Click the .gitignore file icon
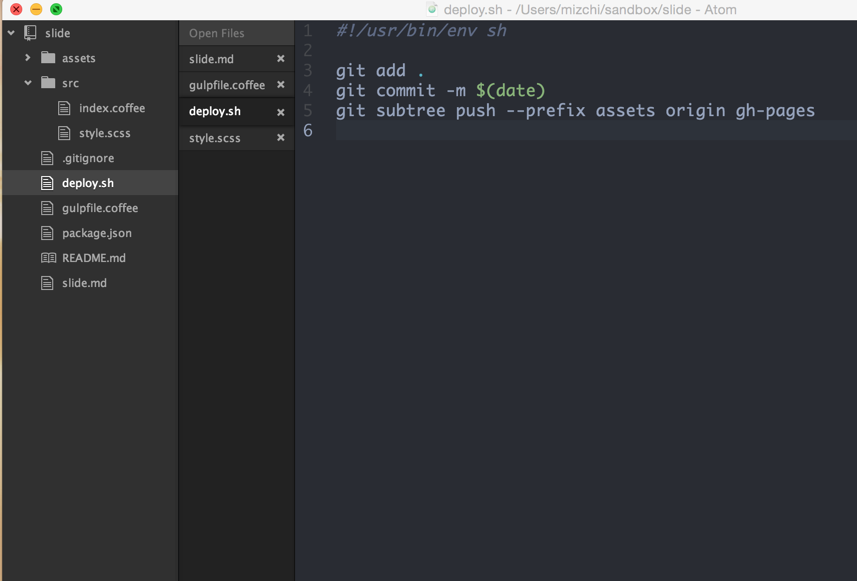The image size is (857, 581). click(x=48, y=158)
